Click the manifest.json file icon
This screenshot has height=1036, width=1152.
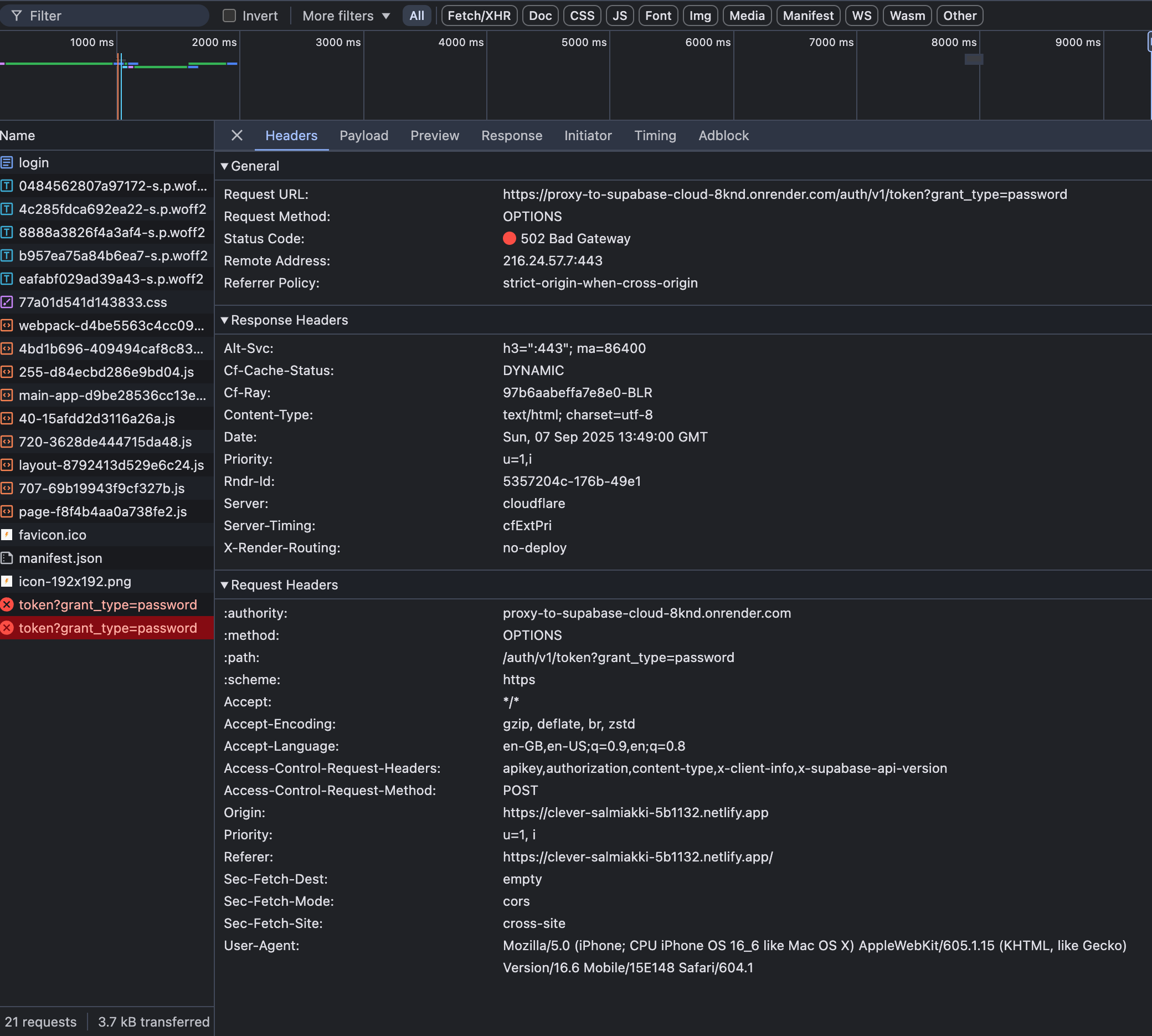[x=7, y=558]
